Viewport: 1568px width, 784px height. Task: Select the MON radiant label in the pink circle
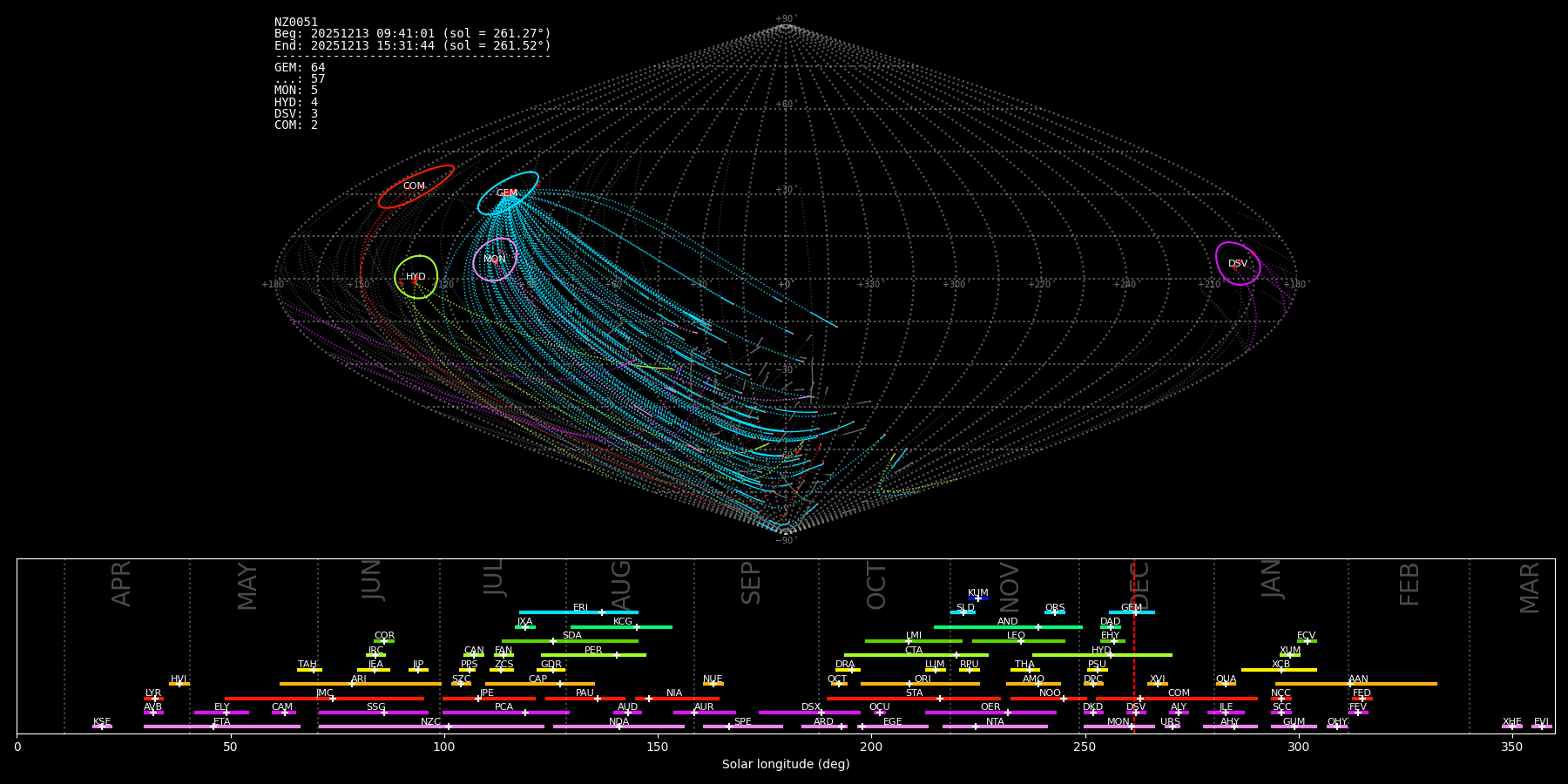point(495,260)
